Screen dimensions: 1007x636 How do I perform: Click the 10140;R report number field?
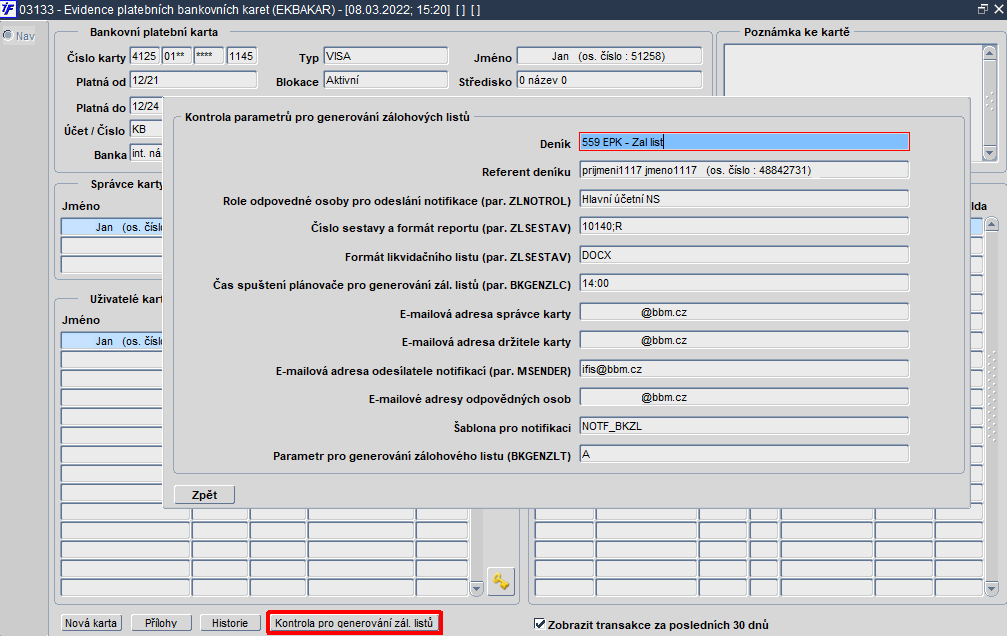744,226
